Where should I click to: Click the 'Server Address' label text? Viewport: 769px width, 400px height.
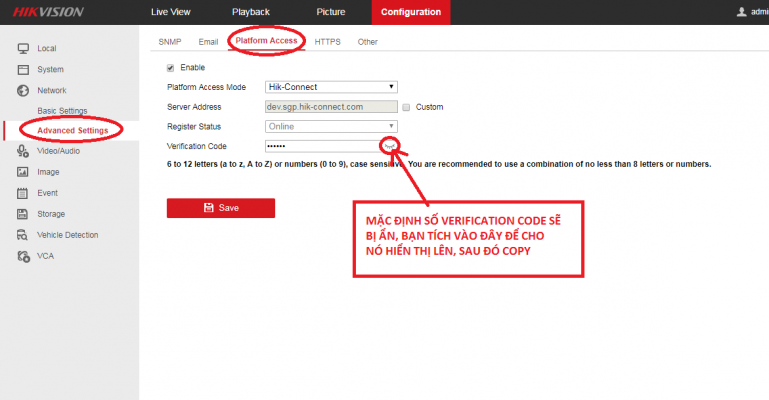click(x=194, y=107)
